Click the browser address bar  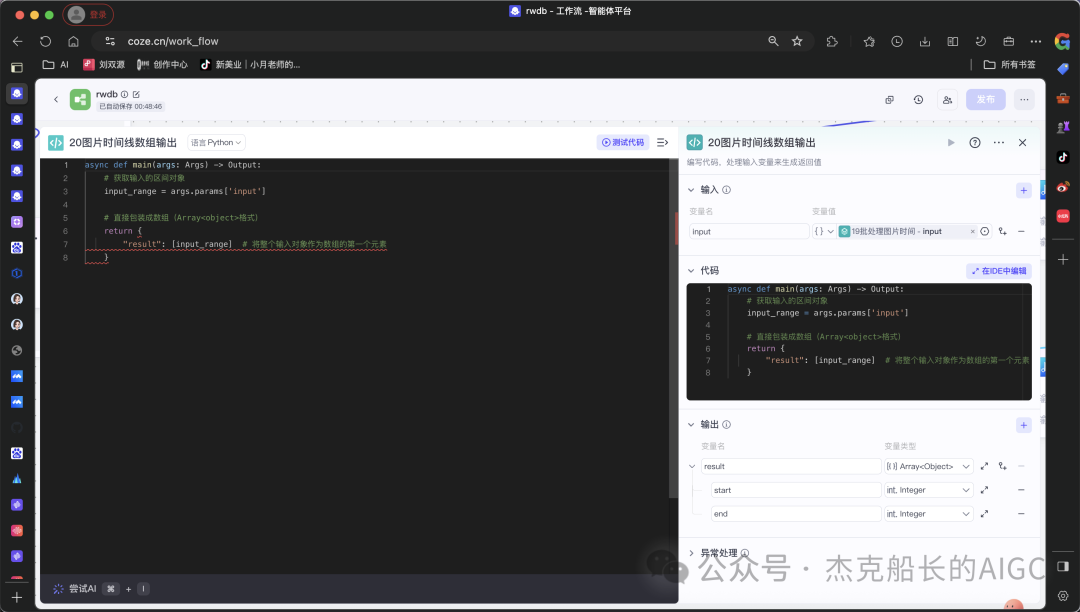pyautogui.click(x=441, y=41)
